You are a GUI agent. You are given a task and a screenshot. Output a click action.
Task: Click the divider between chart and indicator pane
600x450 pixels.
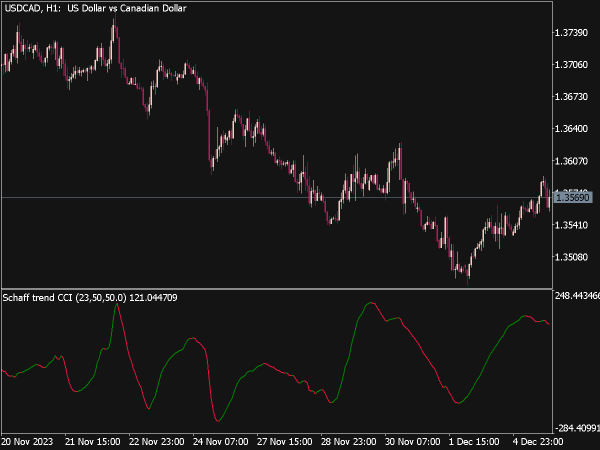[x=275, y=289]
